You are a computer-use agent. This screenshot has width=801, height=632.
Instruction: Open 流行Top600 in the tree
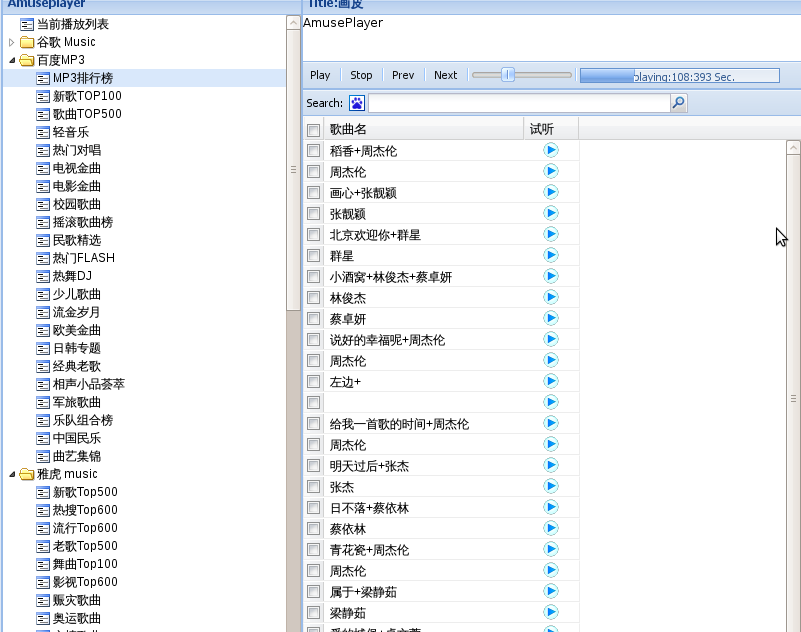(x=85, y=528)
